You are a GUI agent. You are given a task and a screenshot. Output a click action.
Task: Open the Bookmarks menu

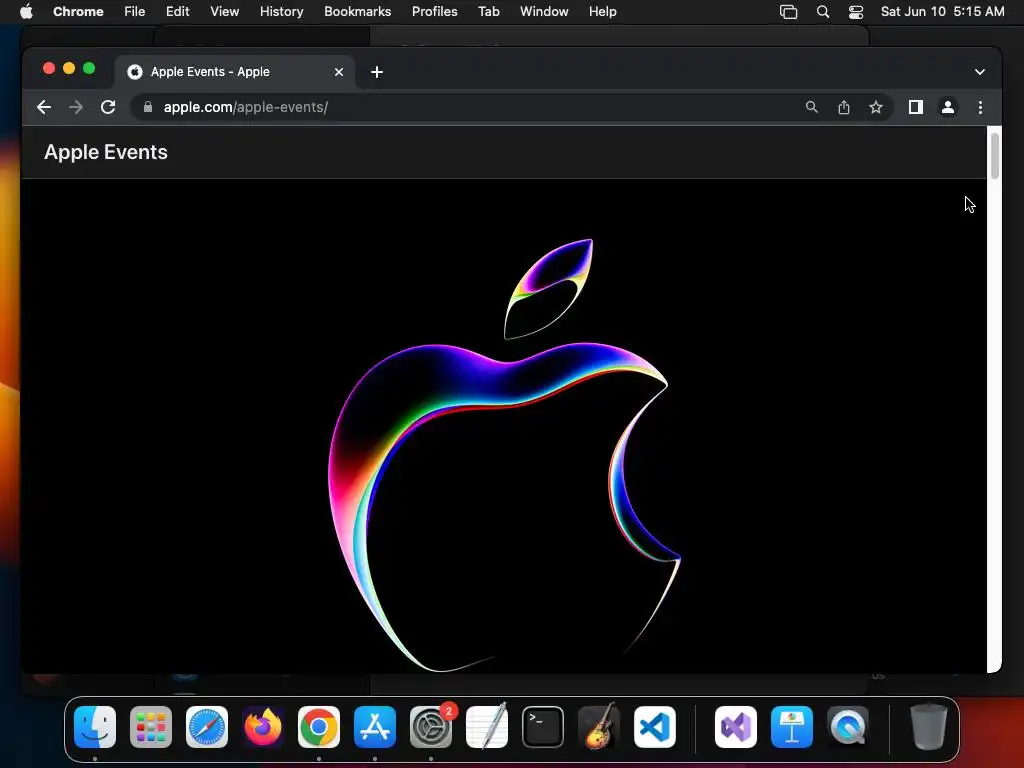click(x=357, y=12)
